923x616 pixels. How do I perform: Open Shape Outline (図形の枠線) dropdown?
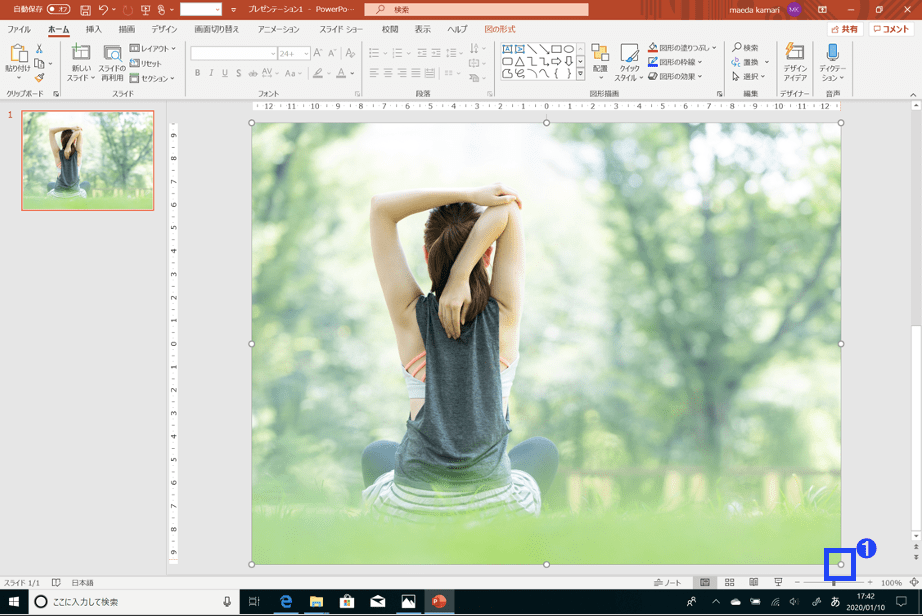(x=675, y=62)
